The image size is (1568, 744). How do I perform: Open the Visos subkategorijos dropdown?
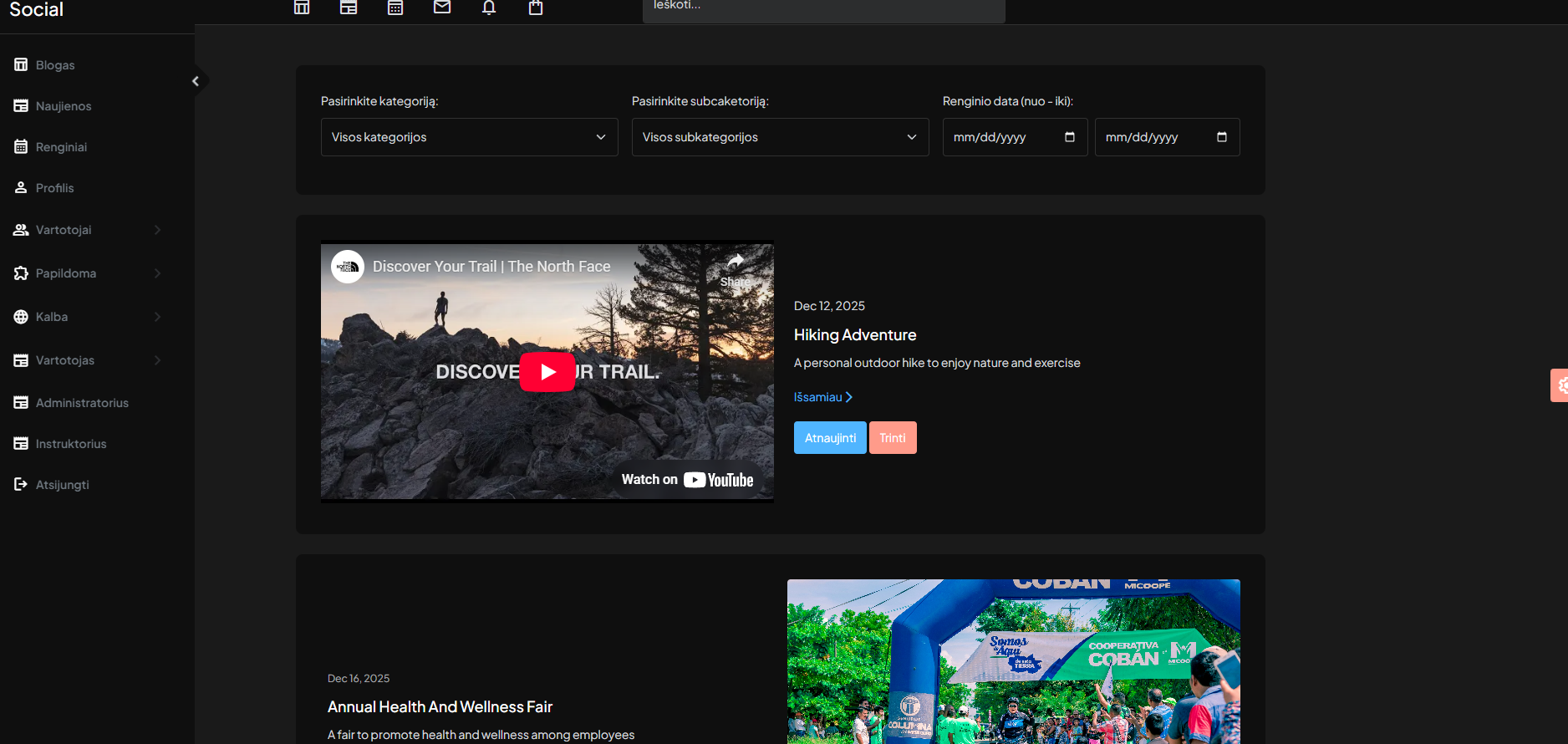point(780,137)
